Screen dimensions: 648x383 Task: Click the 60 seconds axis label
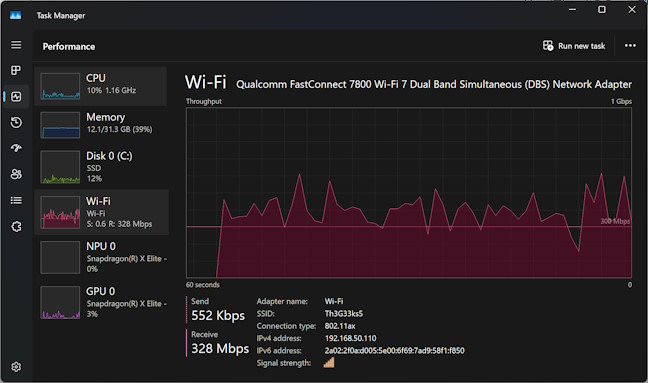(202, 285)
